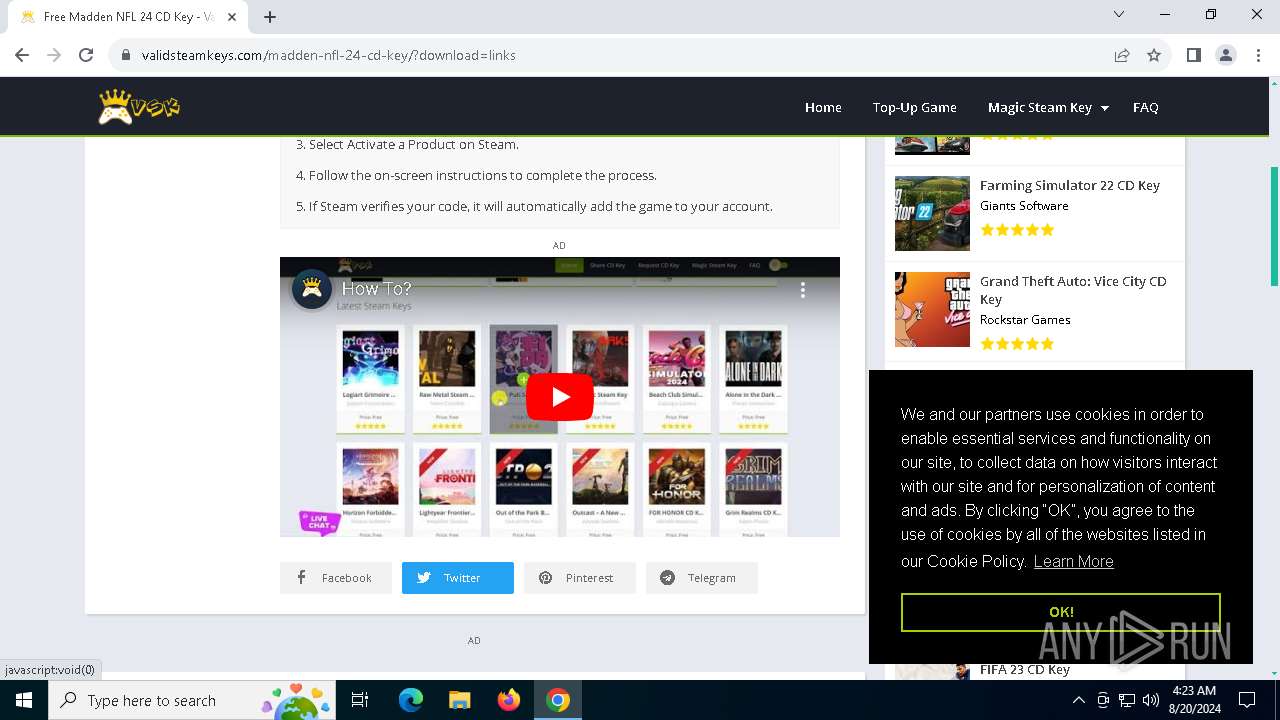Play the How To YouTube video
The height and width of the screenshot is (720, 1280).
click(560, 397)
